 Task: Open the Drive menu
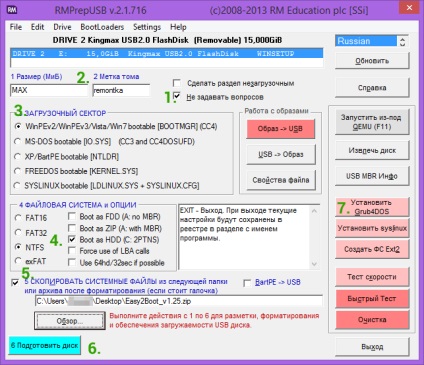click(62, 27)
